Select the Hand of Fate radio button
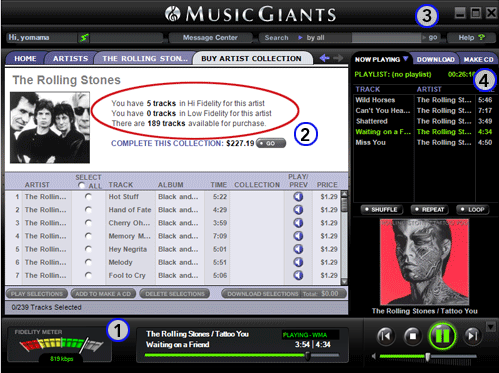The image size is (499, 373). tap(88, 210)
